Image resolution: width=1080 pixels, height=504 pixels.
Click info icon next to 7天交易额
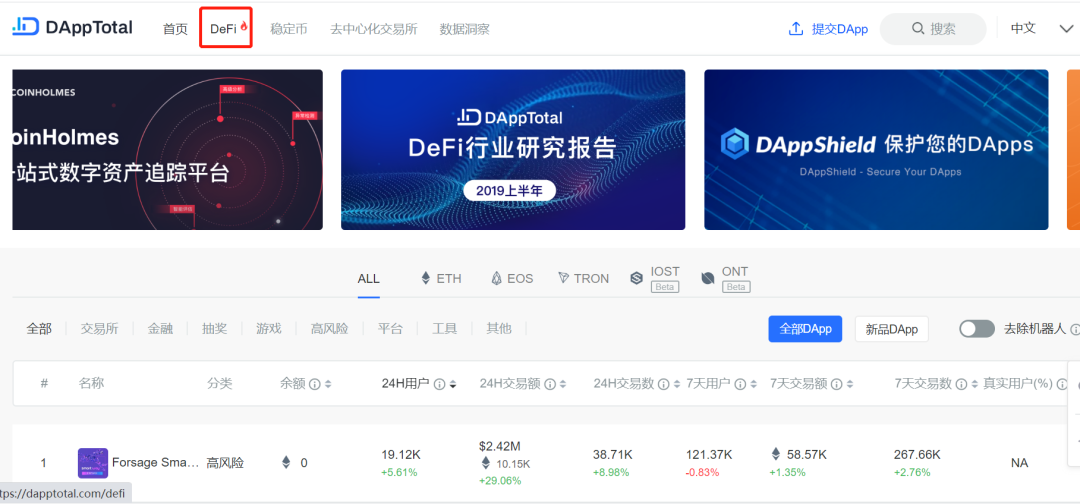[835, 384]
